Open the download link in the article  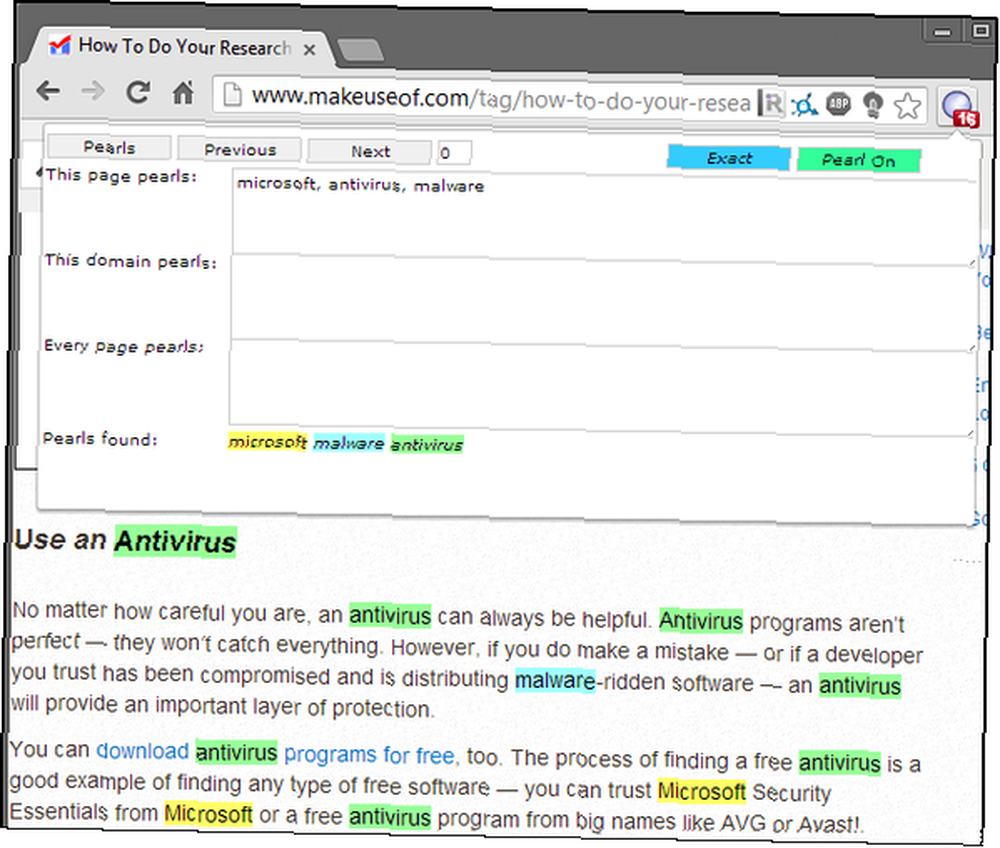(142, 750)
